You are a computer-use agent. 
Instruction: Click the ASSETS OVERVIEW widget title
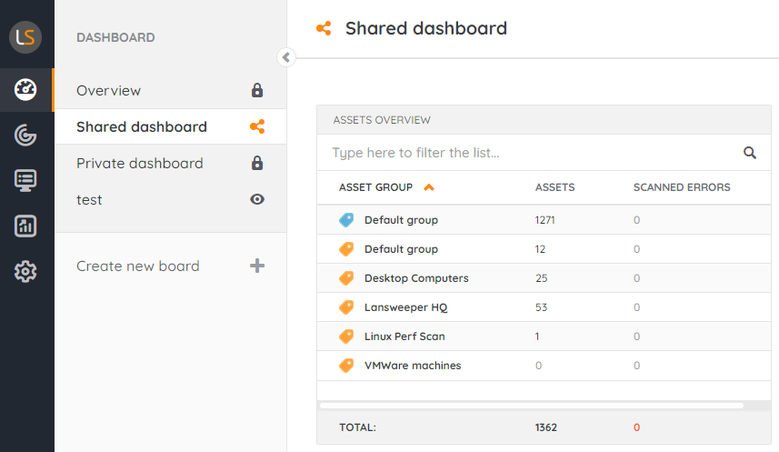[382, 120]
